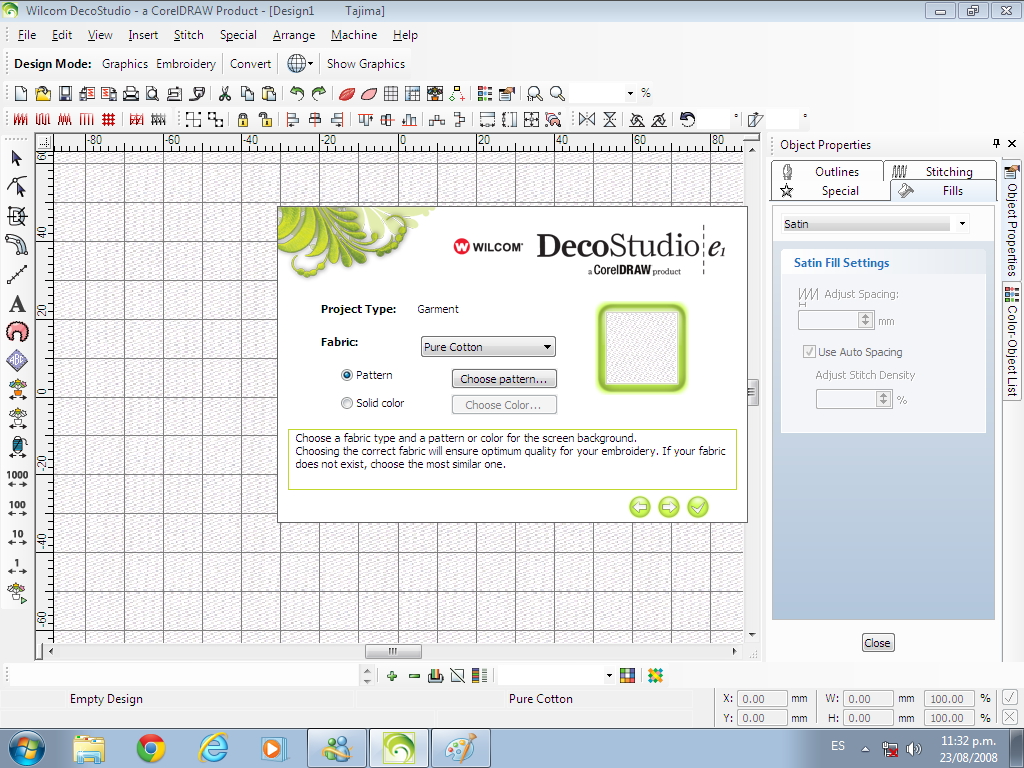Click the Convert button
The width and height of the screenshot is (1024, 768).
point(250,64)
